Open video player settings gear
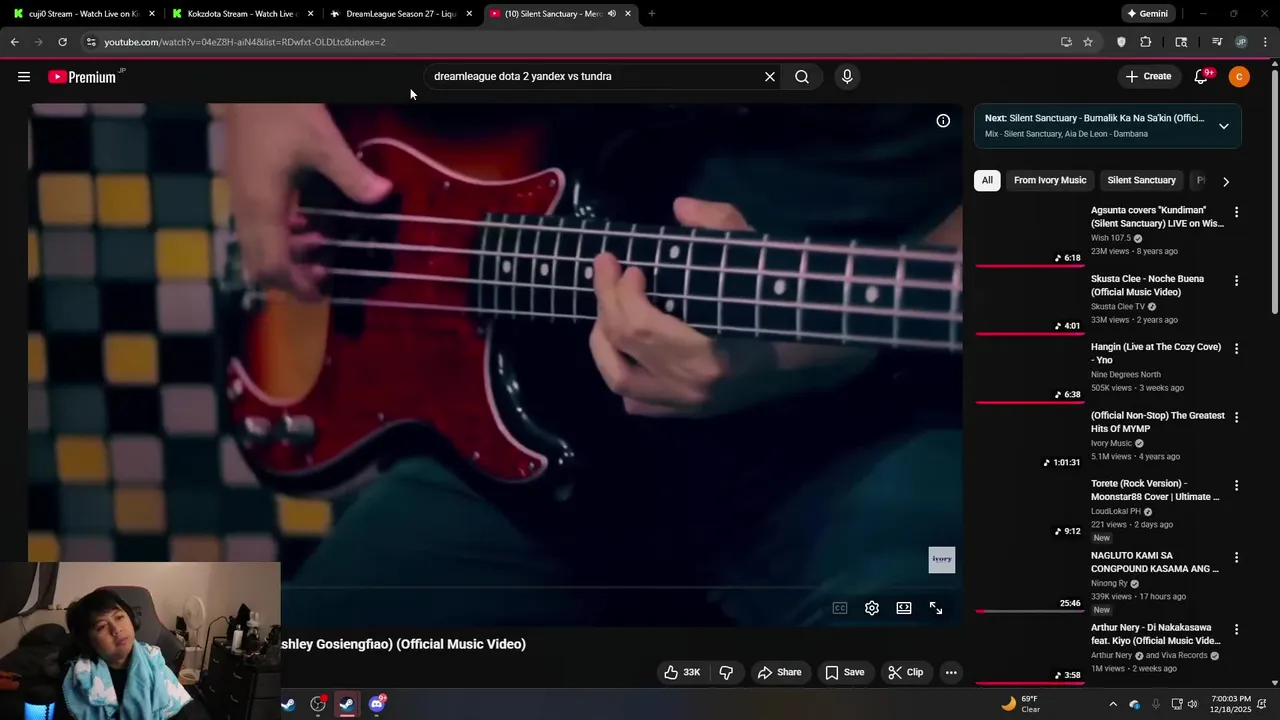 coord(872,608)
